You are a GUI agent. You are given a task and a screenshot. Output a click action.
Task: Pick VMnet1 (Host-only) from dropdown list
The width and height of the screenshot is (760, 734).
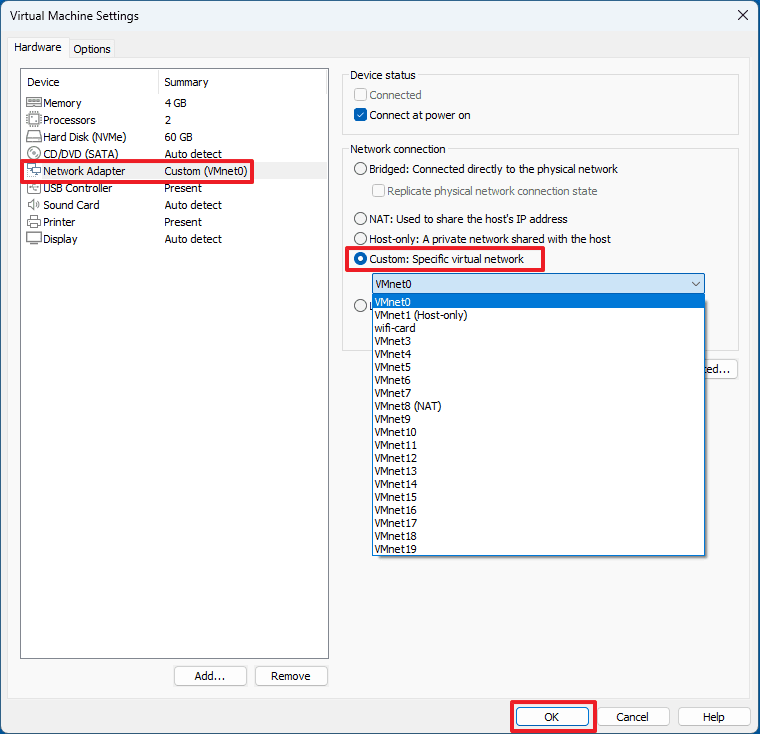(x=420, y=315)
